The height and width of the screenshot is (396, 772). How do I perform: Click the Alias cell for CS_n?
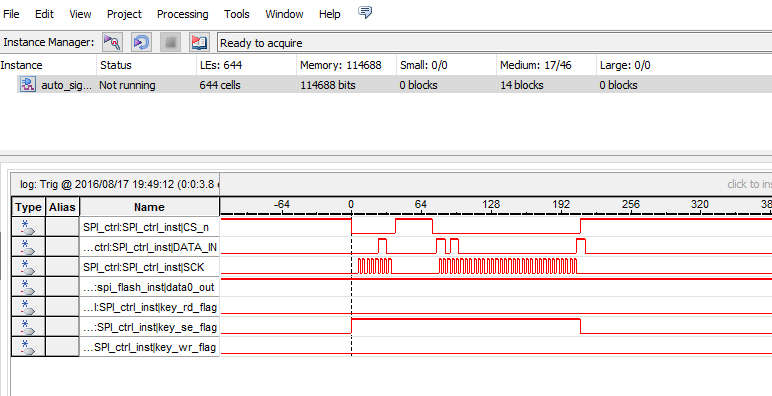(62, 227)
